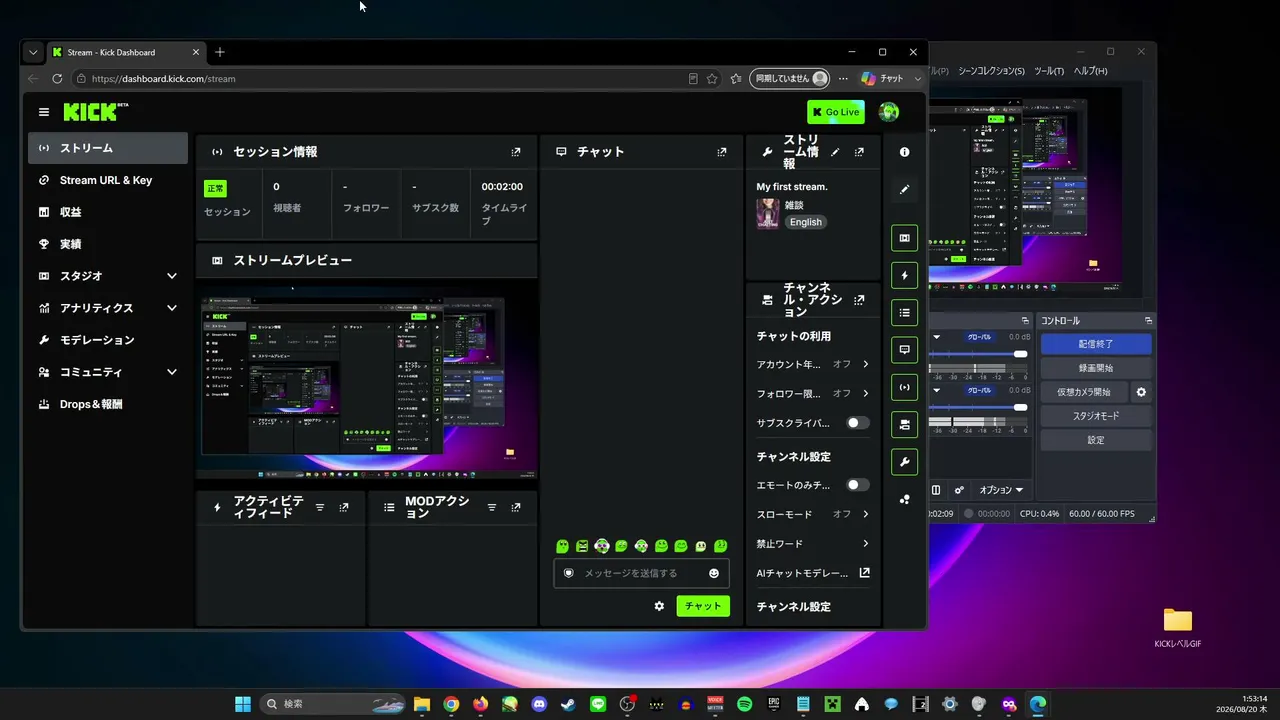
Task: Filter the アクティビティフィード panel
Action: click(x=320, y=508)
